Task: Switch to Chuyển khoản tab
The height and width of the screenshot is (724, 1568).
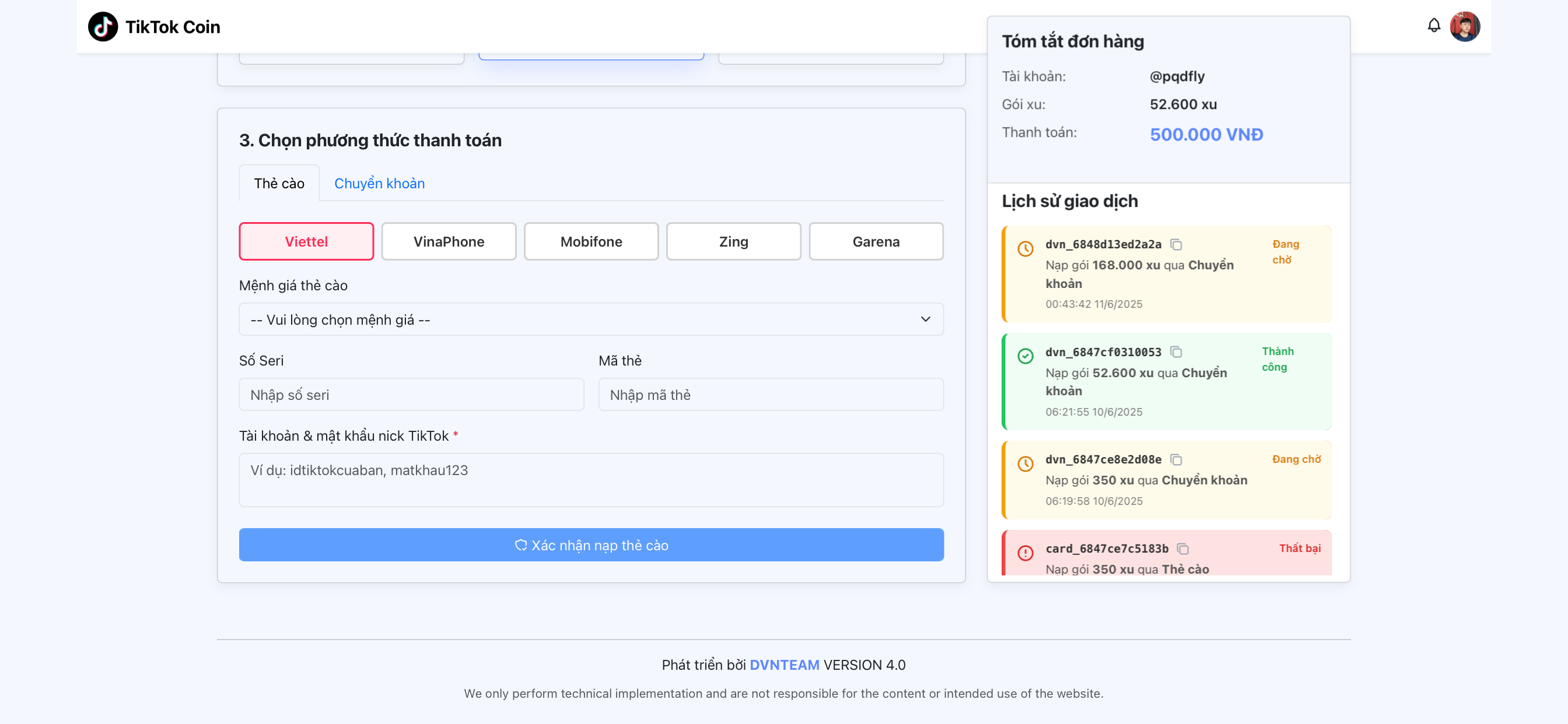Action: (379, 183)
